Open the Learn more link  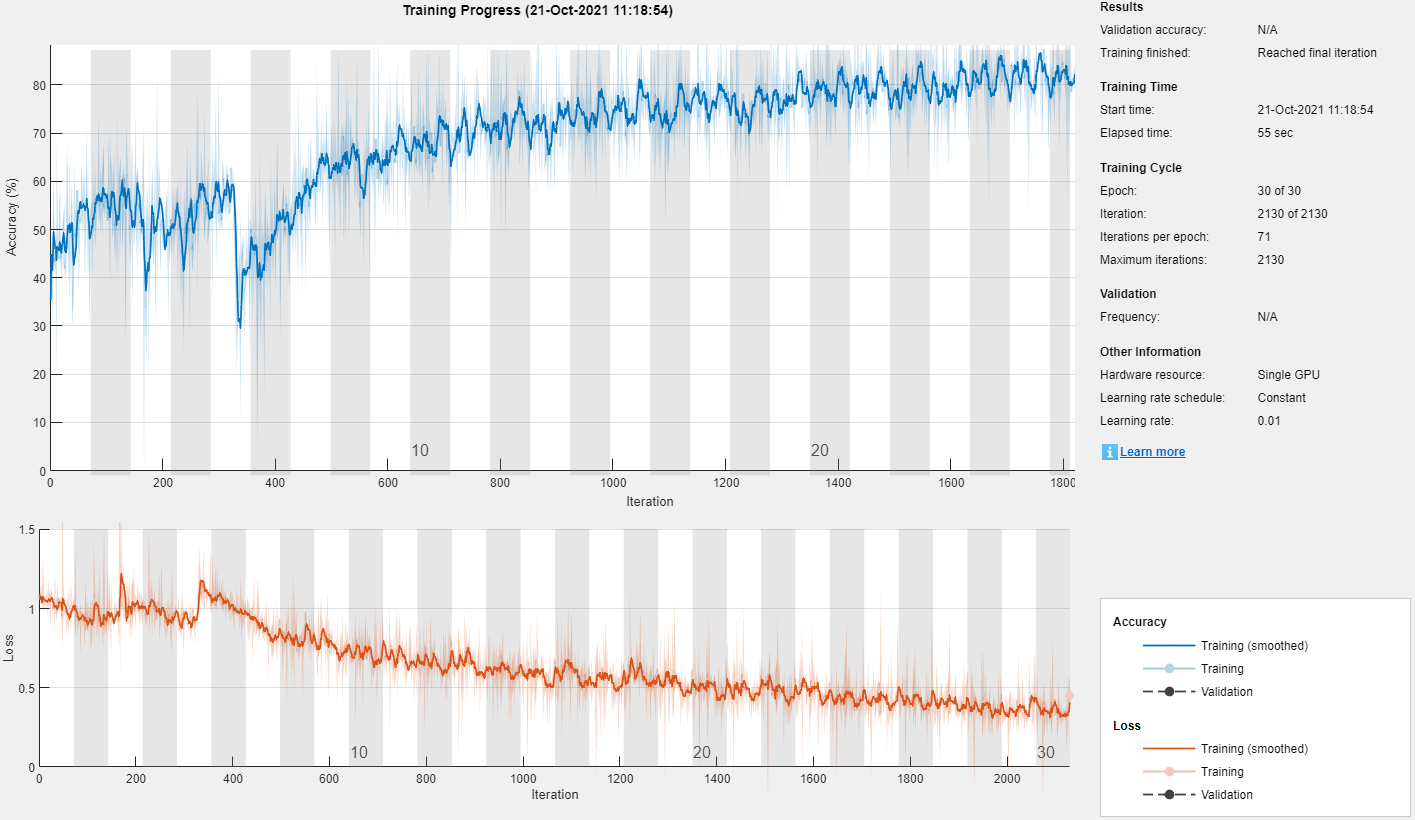(1152, 452)
